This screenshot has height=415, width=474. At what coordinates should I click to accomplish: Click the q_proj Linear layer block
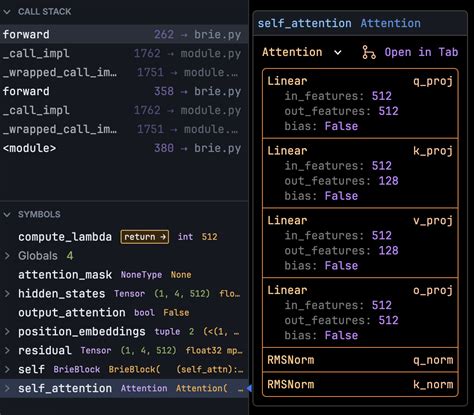click(360, 103)
